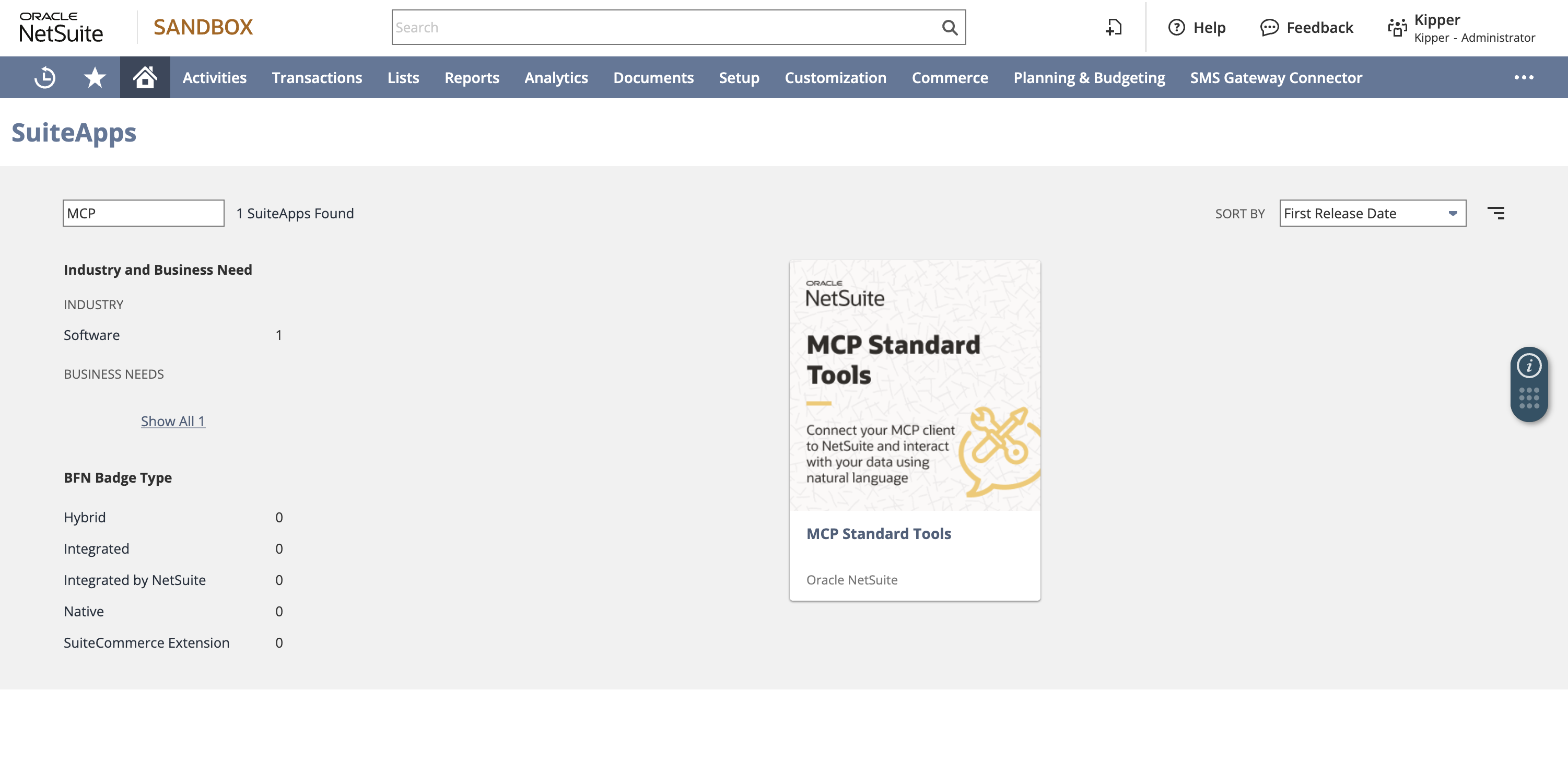Open the Customization menu
1568x772 pixels.
pos(835,78)
